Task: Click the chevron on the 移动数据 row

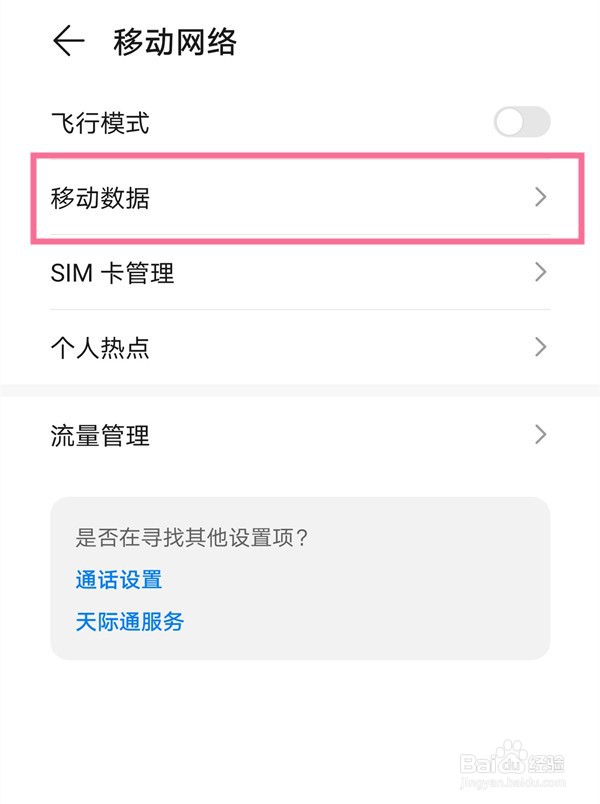Action: pos(541,197)
